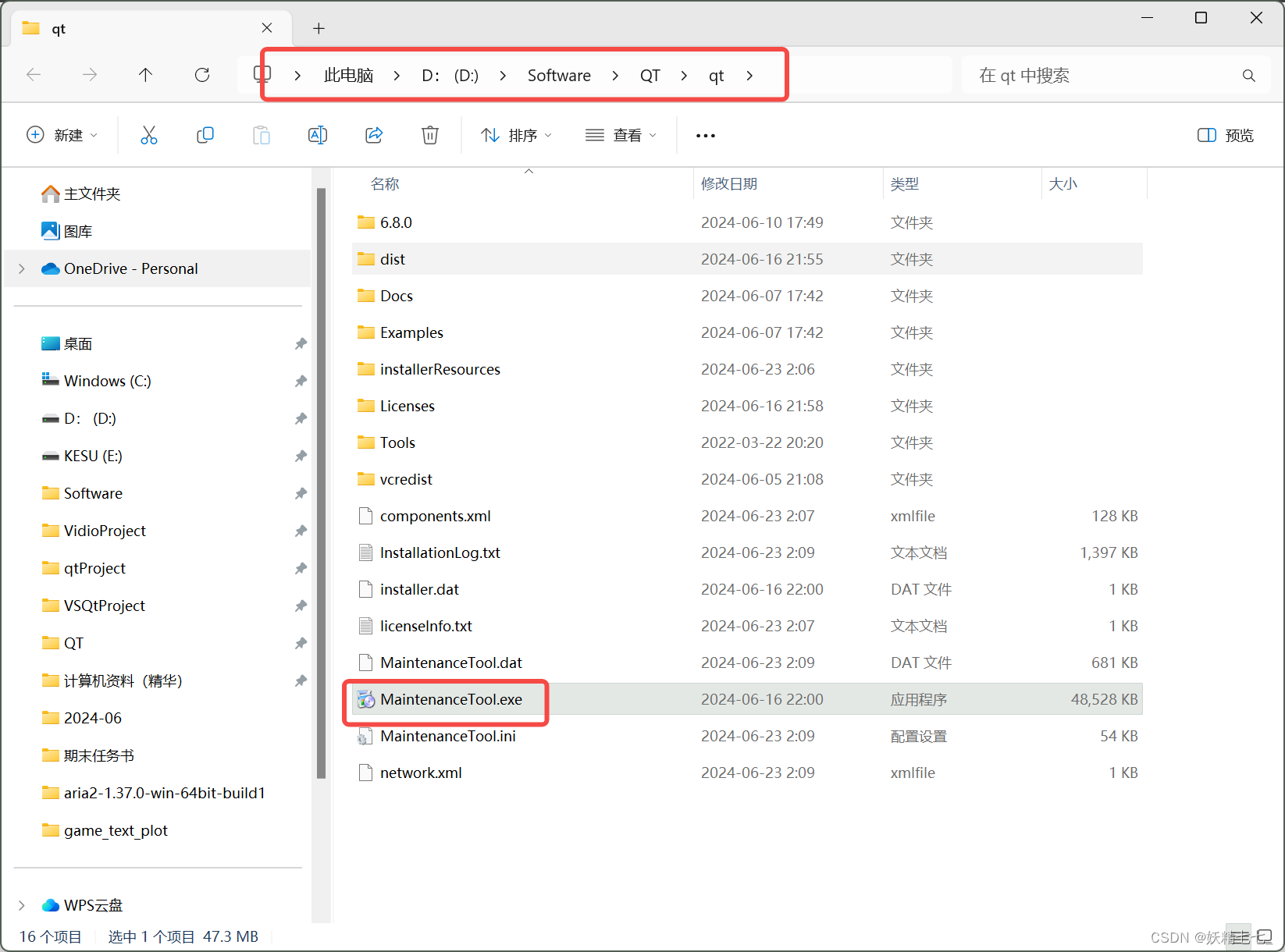Go back with the left arrow
1285x952 pixels.
click(x=34, y=75)
